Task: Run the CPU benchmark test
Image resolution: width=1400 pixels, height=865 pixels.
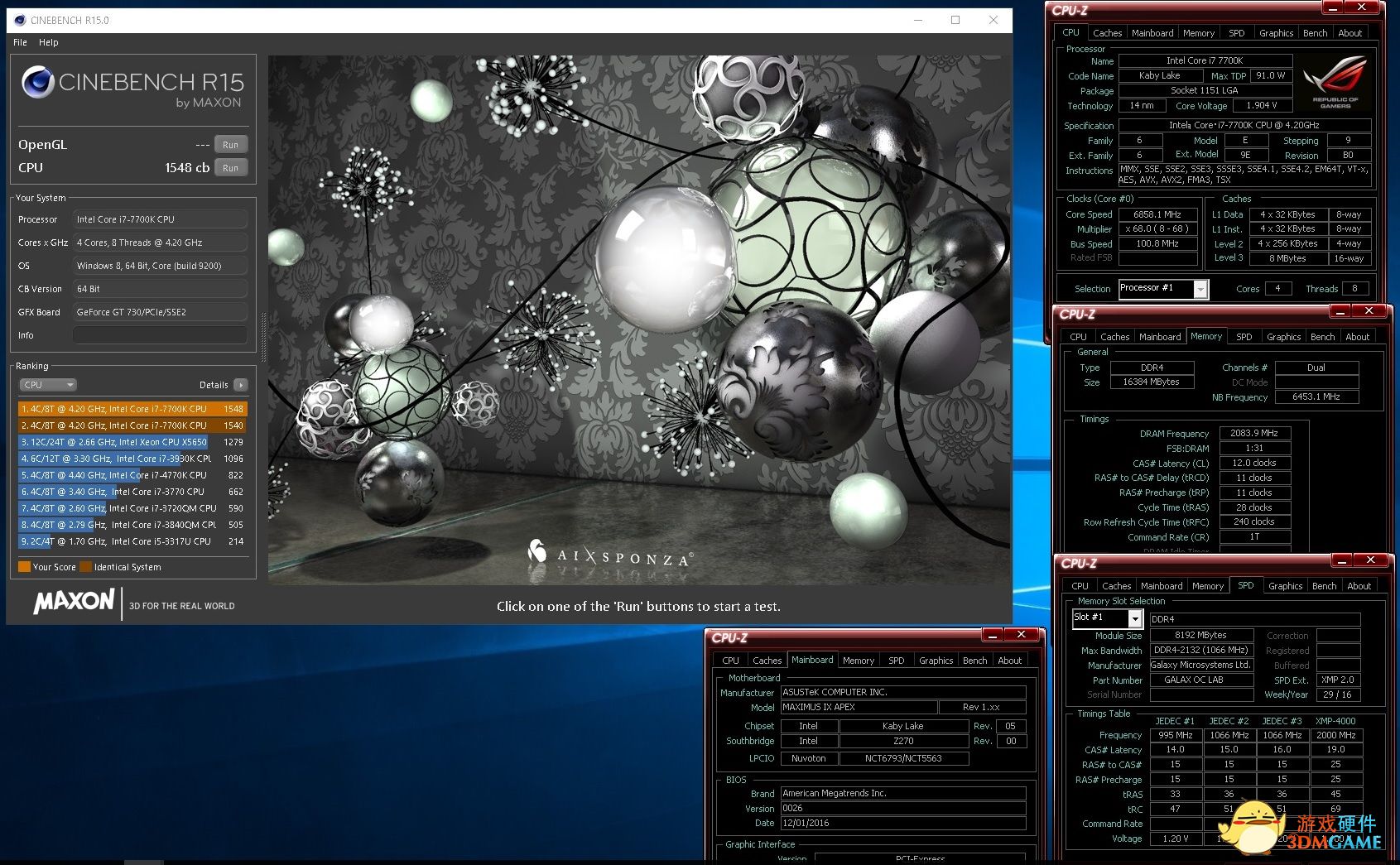Action: point(231,167)
